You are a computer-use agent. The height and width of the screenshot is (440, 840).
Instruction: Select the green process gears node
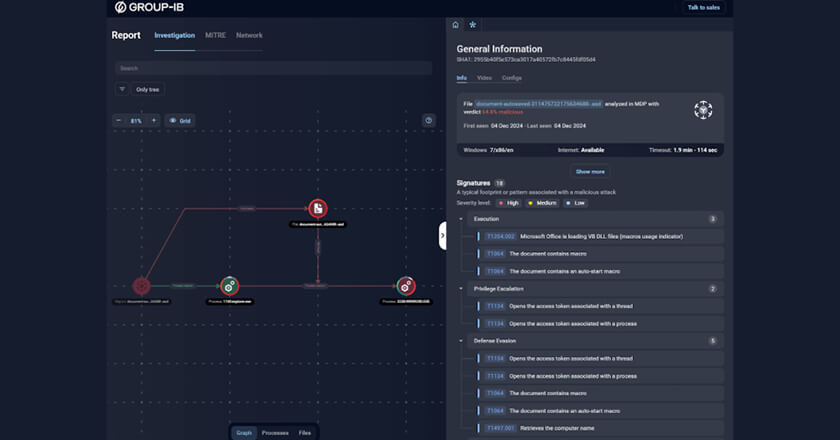coord(229,286)
